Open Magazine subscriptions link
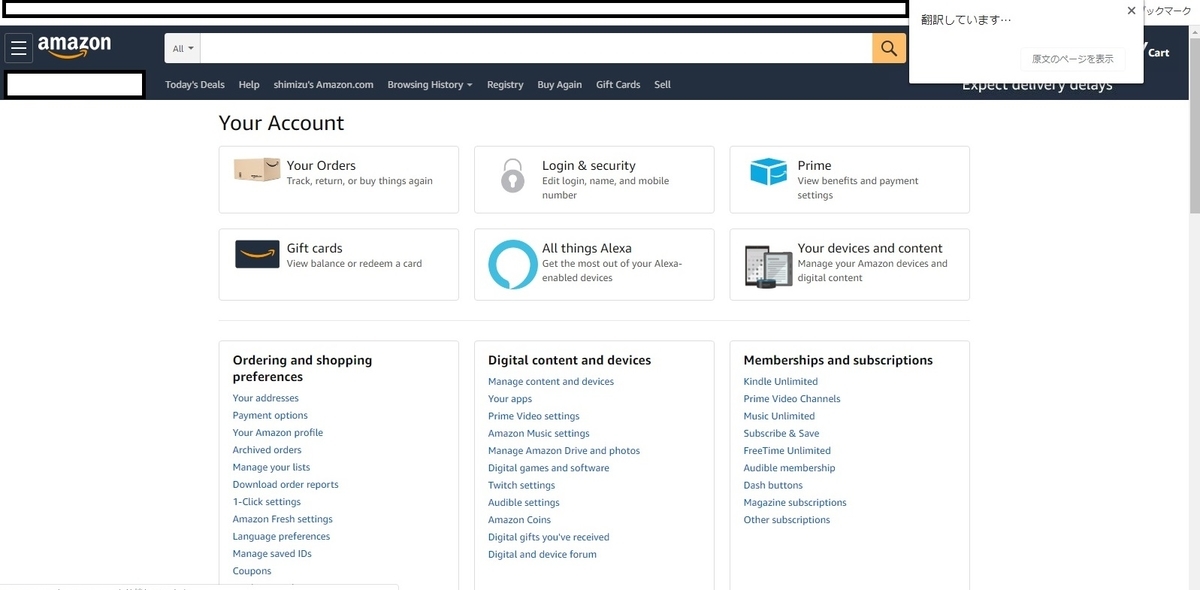Screen dimensions: 1200x590 795,503
